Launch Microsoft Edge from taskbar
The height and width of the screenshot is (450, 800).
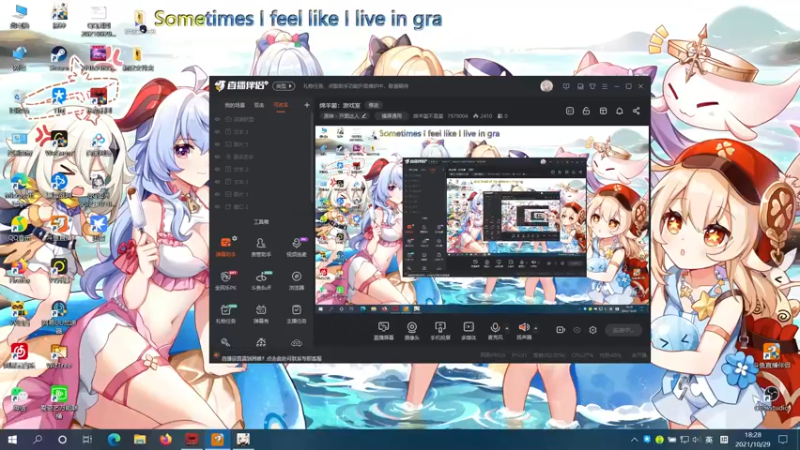(x=114, y=439)
